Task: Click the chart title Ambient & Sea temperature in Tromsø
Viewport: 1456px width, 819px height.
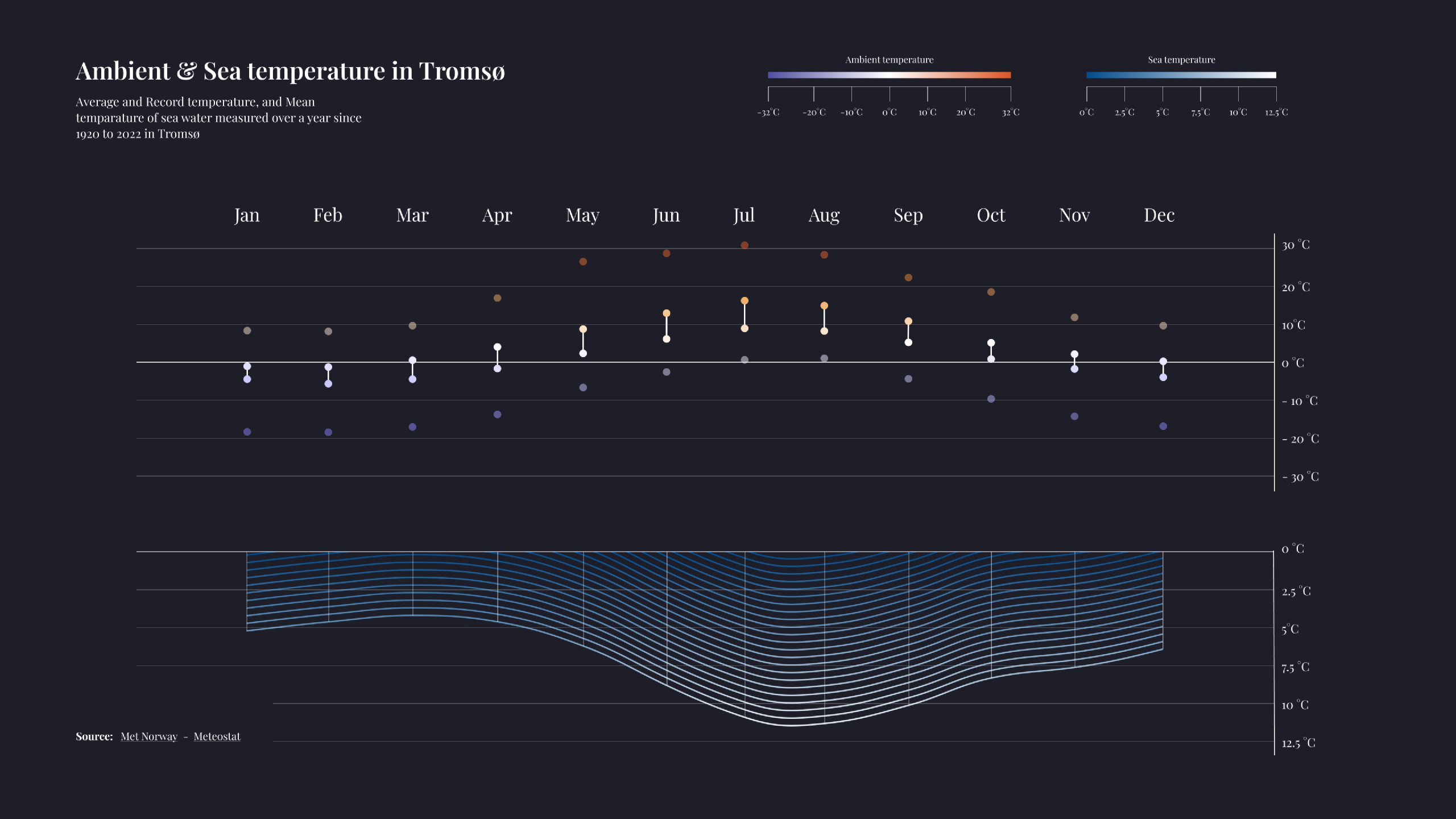Action: coord(291,71)
